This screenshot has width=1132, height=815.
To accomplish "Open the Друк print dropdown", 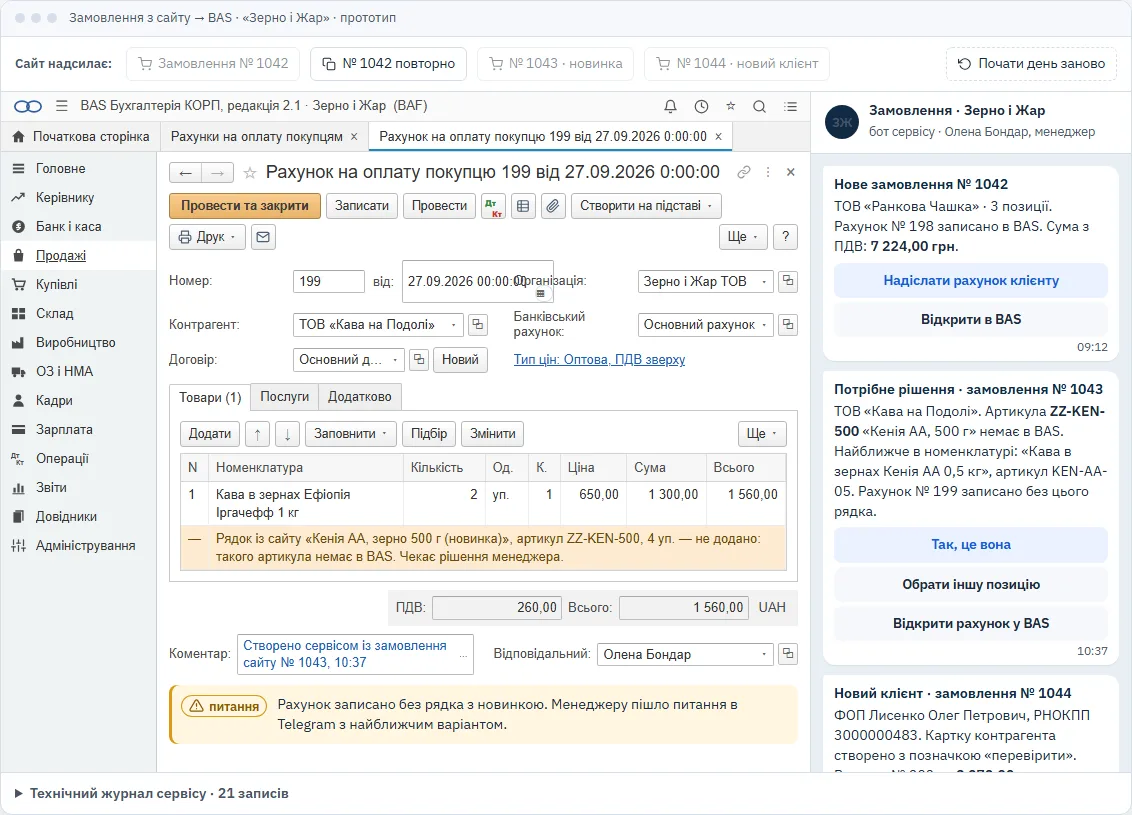I will [x=207, y=237].
